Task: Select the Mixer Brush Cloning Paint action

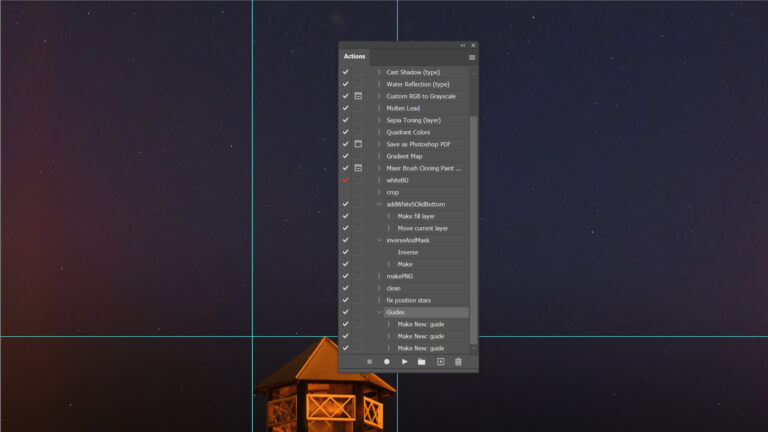Action: pos(423,168)
